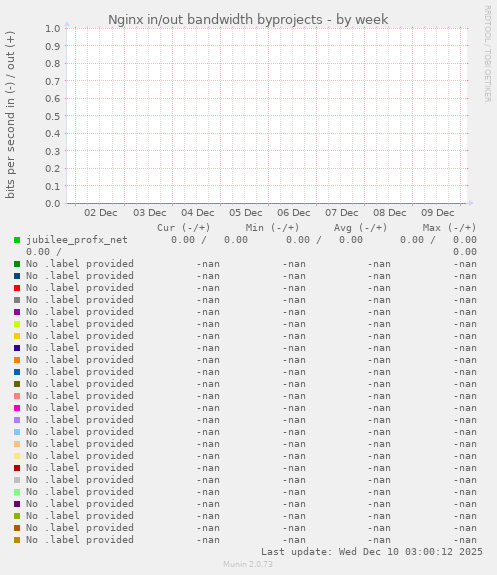The image size is (497, 575).
Task: Click inside the empty graph plot area
Action: pos(267,116)
